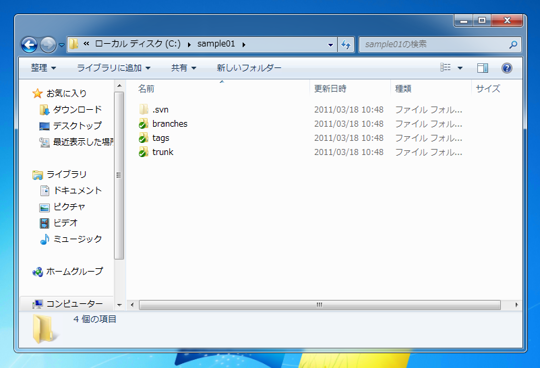Select the .svn folder icon
The width and height of the screenshot is (540, 368).
click(144, 109)
